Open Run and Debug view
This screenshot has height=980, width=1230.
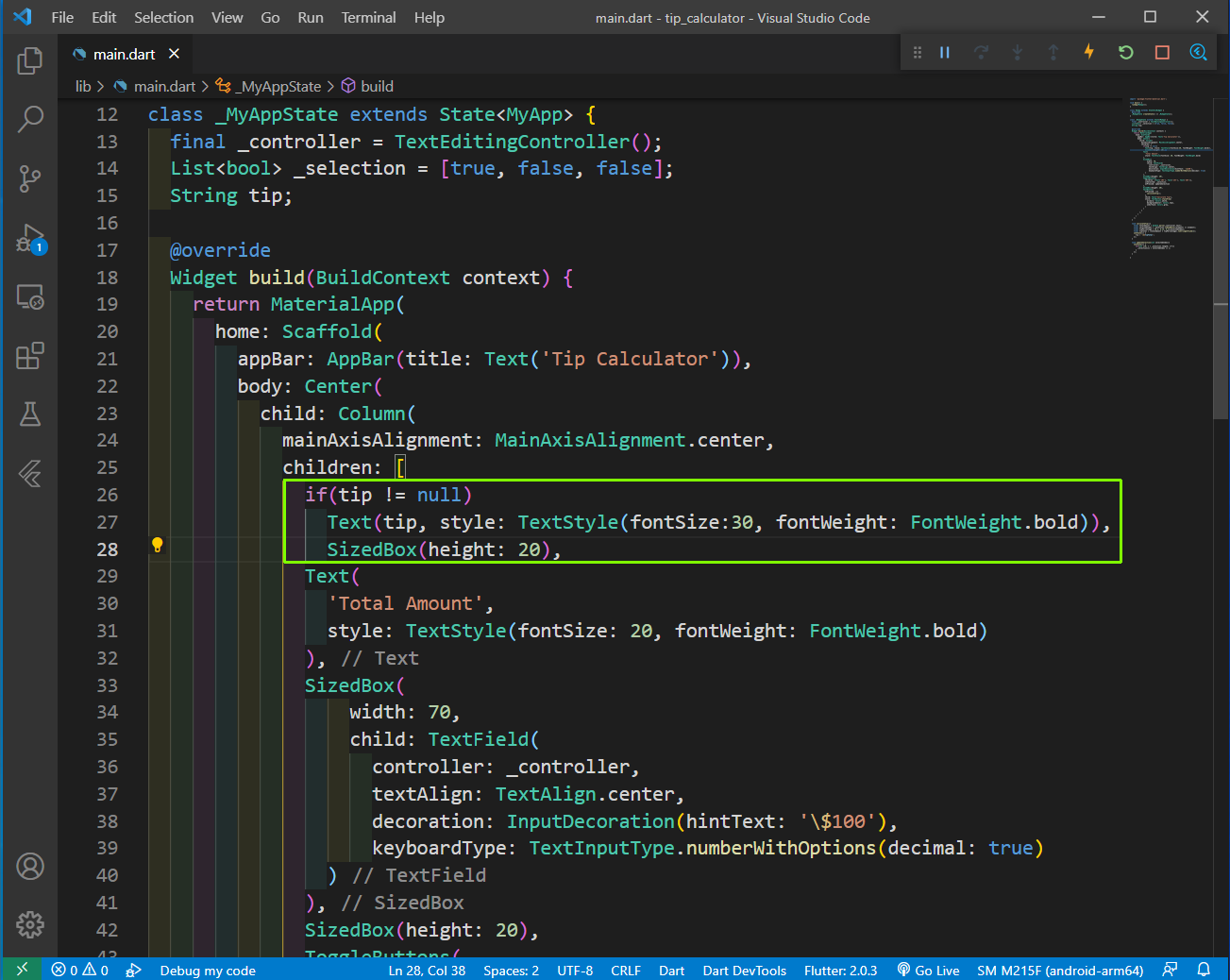pyautogui.click(x=30, y=238)
